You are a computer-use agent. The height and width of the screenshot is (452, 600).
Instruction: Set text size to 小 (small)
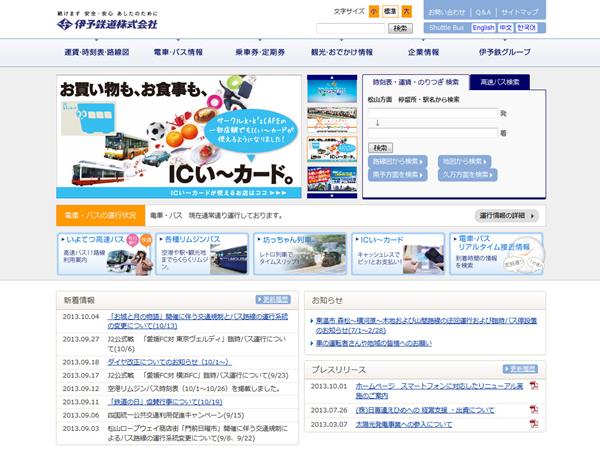point(374,11)
